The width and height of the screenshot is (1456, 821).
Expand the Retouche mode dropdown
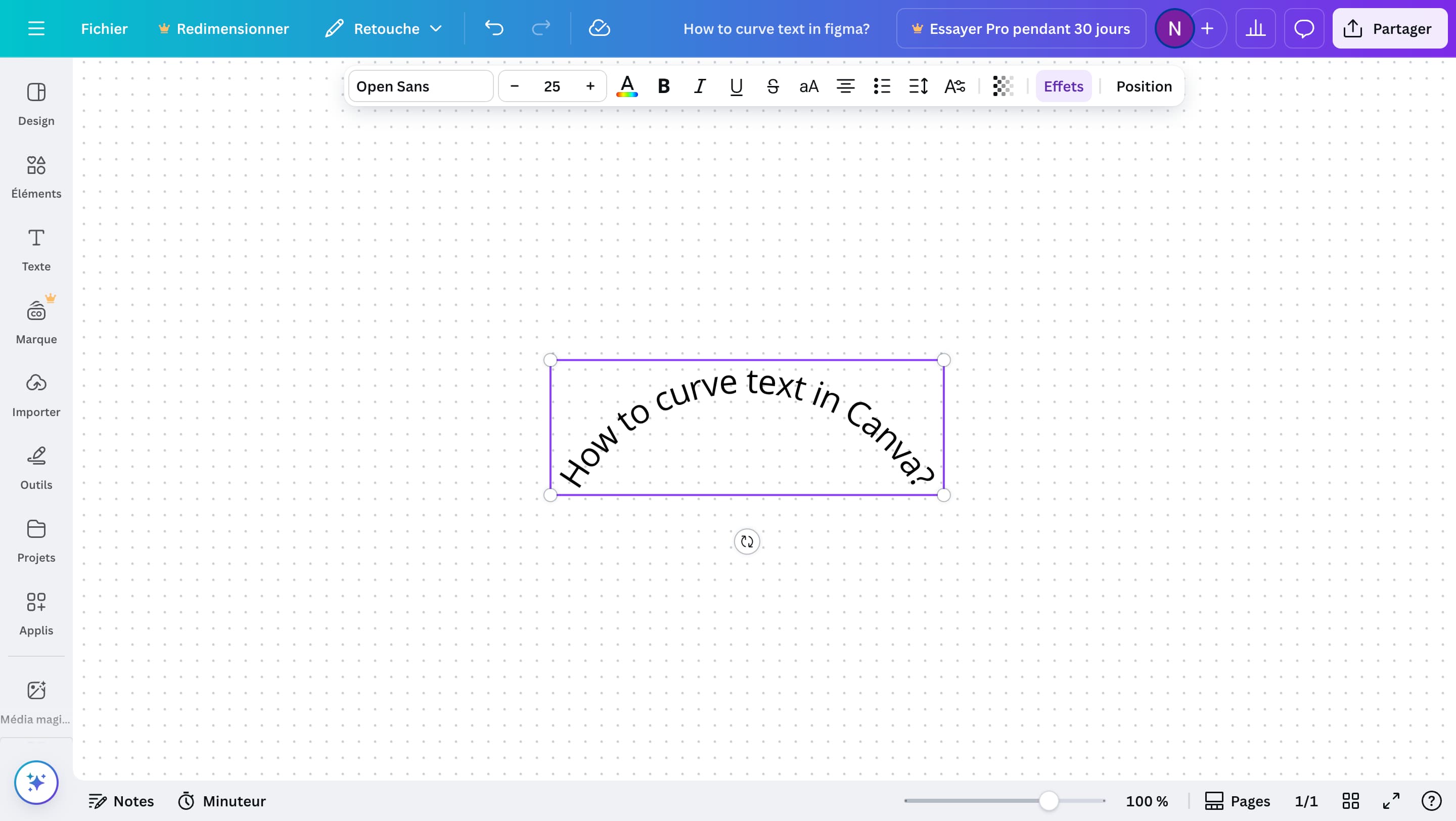point(384,28)
